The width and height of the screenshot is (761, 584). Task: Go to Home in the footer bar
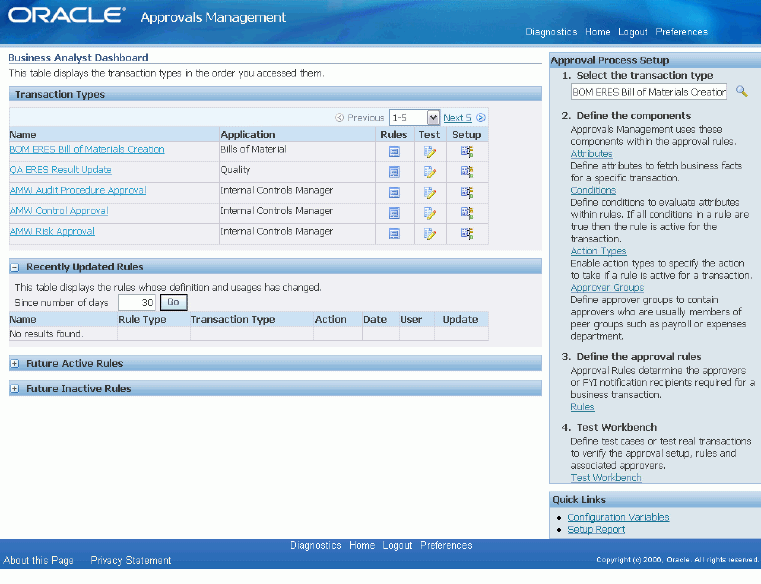(x=362, y=546)
